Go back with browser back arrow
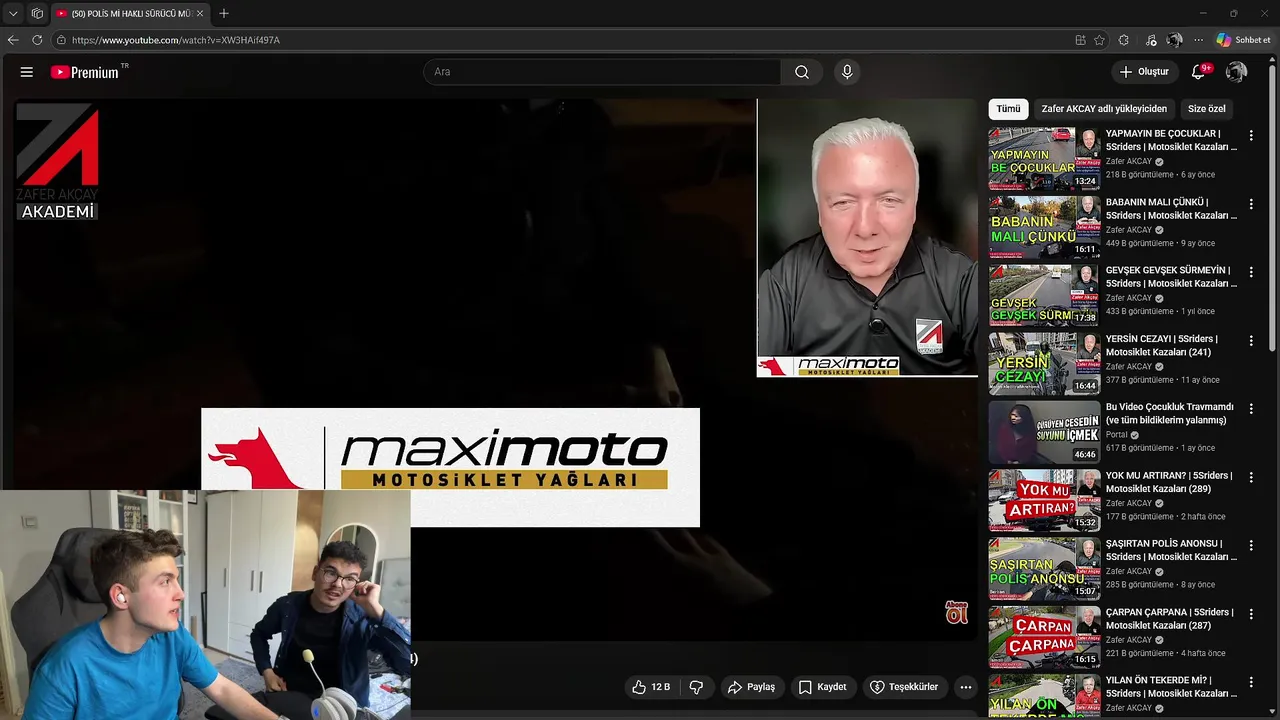Screen dimensions: 1280x720 13,40
